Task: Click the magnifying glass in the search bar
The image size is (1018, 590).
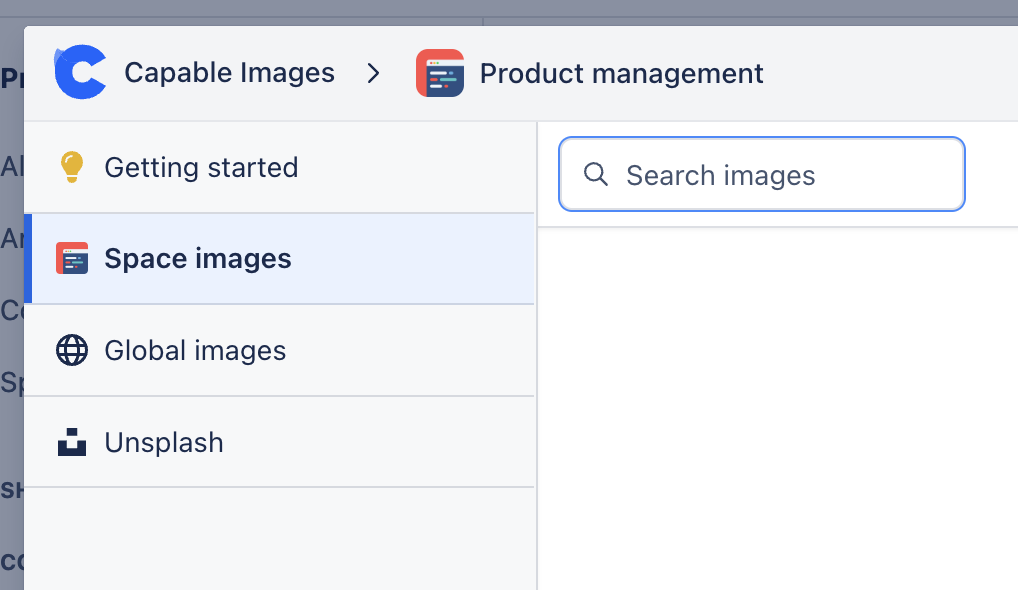Action: click(596, 174)
